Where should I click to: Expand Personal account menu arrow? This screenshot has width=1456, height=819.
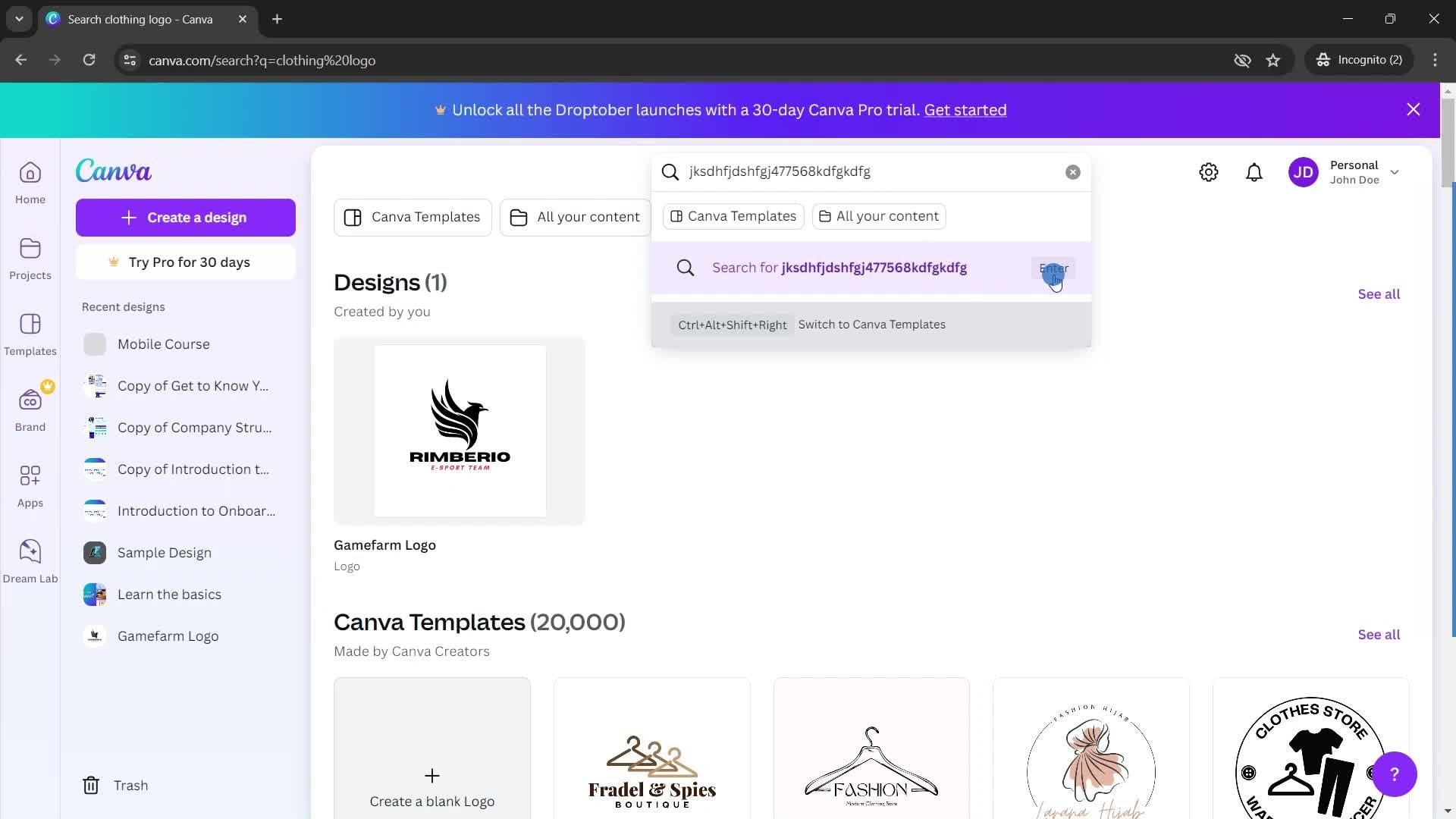coord(1398,172)
